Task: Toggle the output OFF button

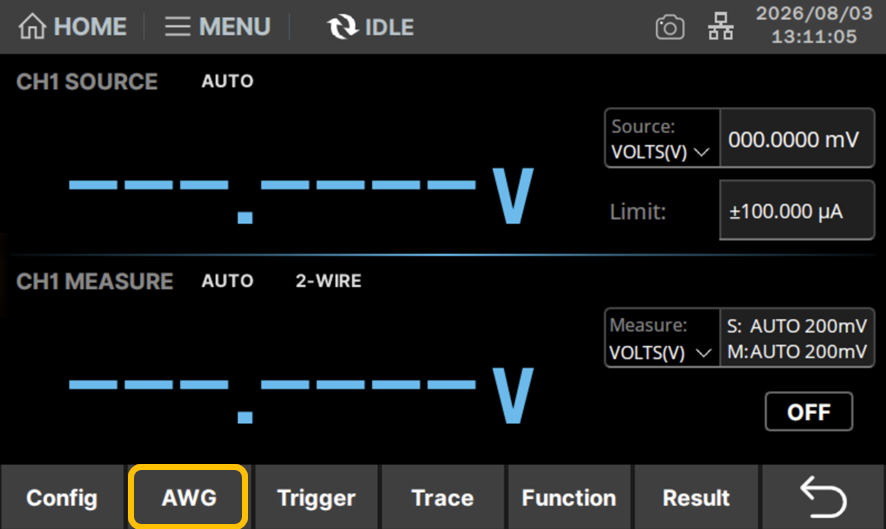Action: point(809,411)
